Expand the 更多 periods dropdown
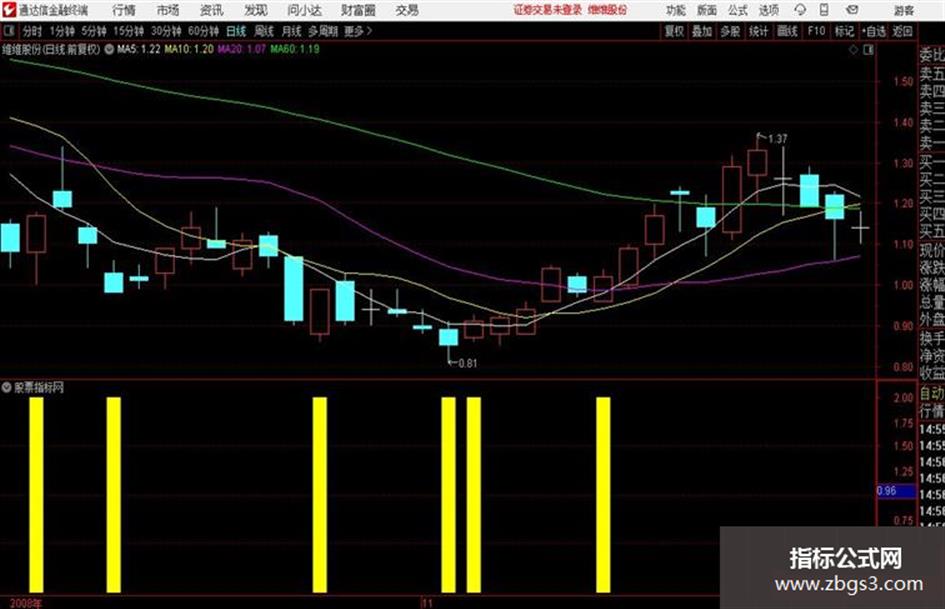The image size is (945, 609). (x=359, y=31)
